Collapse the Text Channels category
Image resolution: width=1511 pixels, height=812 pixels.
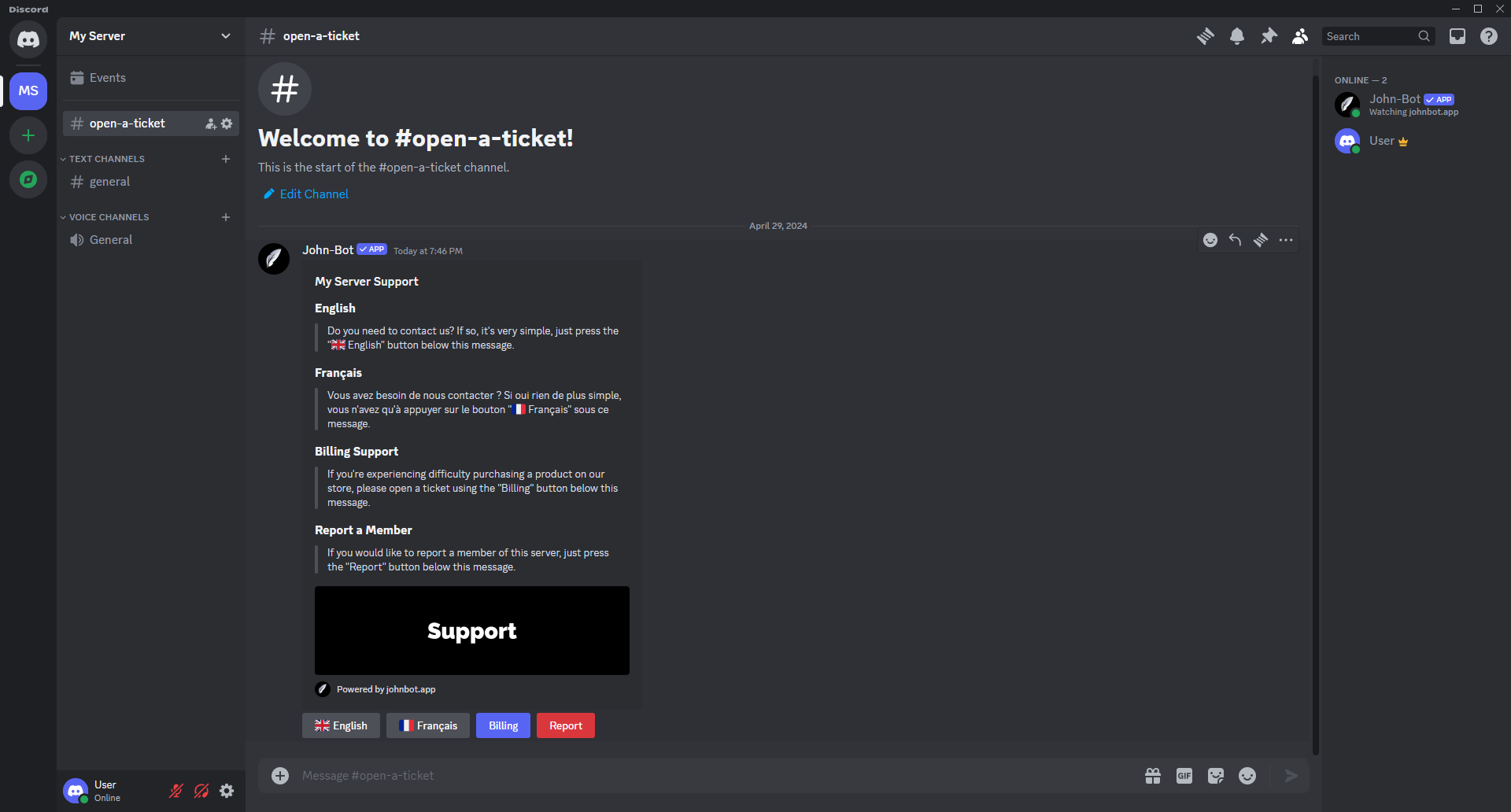pos(106,159)
